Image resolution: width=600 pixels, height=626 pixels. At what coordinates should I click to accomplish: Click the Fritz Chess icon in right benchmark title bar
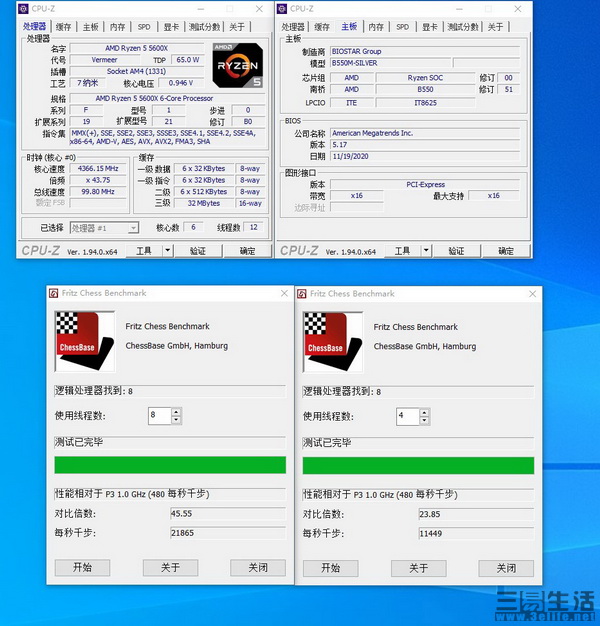302,294
